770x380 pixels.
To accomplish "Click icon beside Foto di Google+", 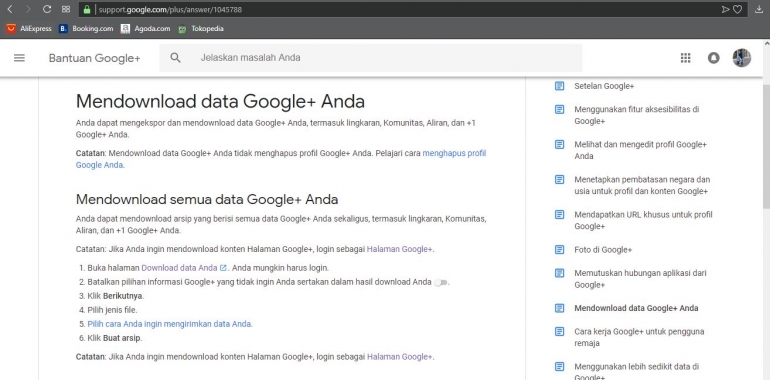I will [559, 250].
